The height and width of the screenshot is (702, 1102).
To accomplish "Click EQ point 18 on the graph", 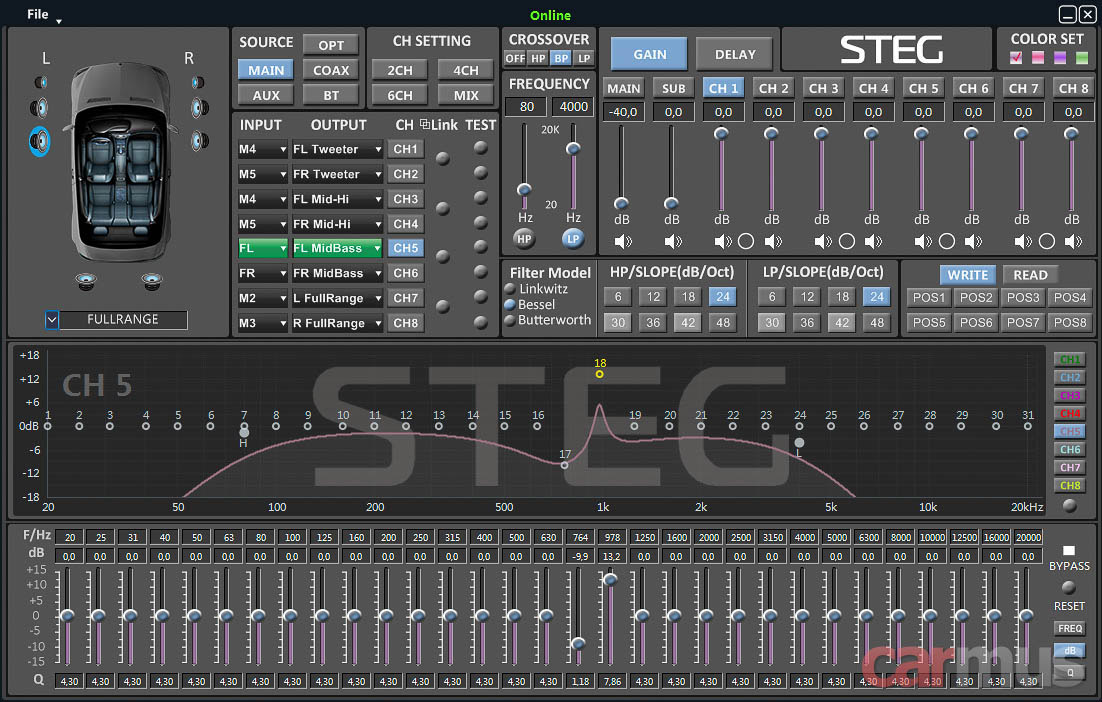I will (599, 374).
